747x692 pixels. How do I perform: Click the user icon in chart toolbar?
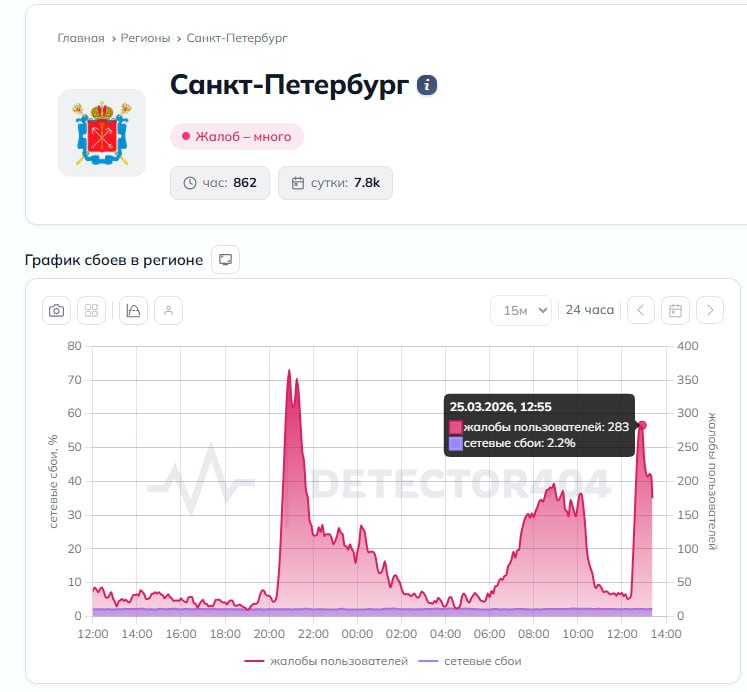click(x=168, y=311)
